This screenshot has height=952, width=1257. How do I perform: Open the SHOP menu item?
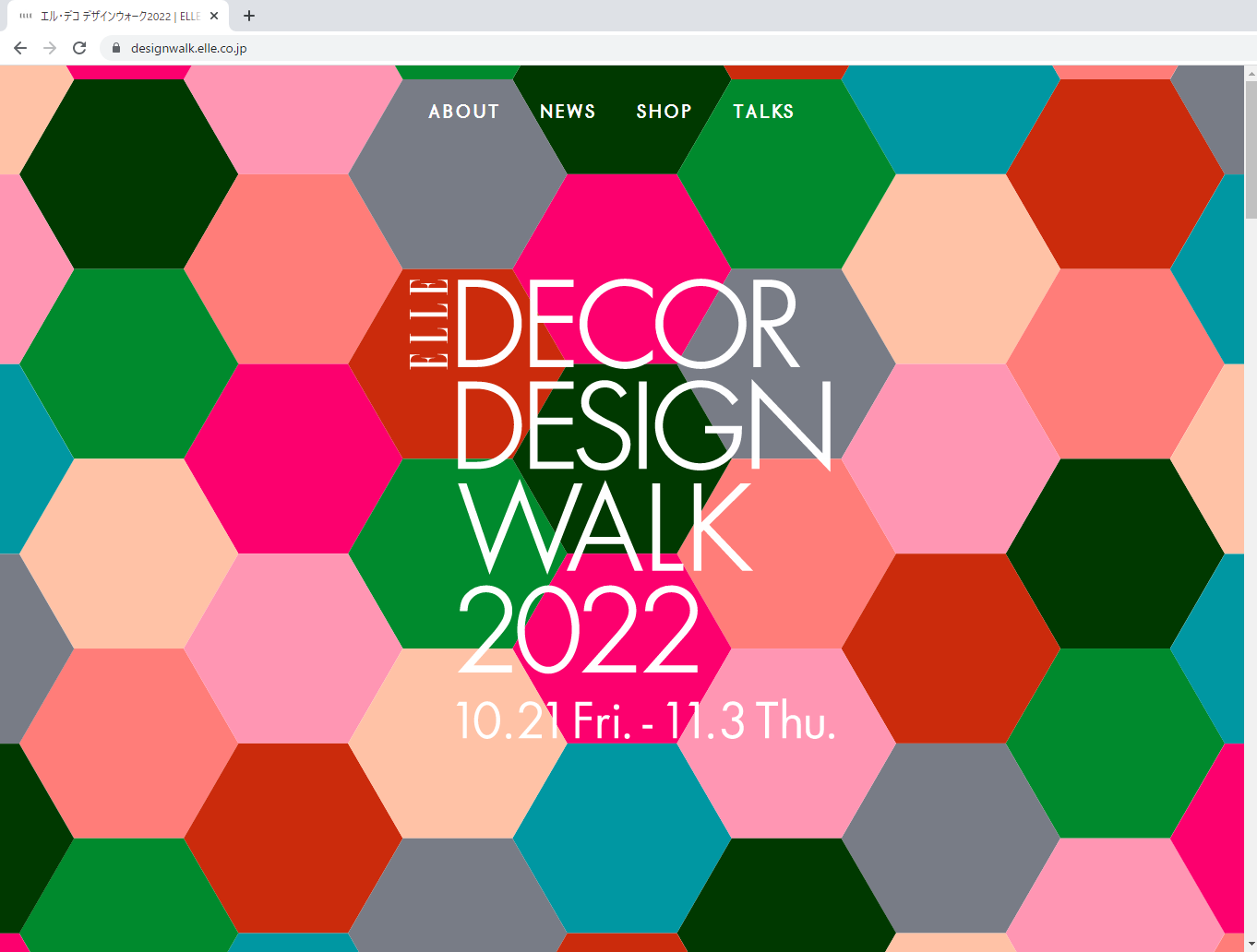click(x=664, y=112)
